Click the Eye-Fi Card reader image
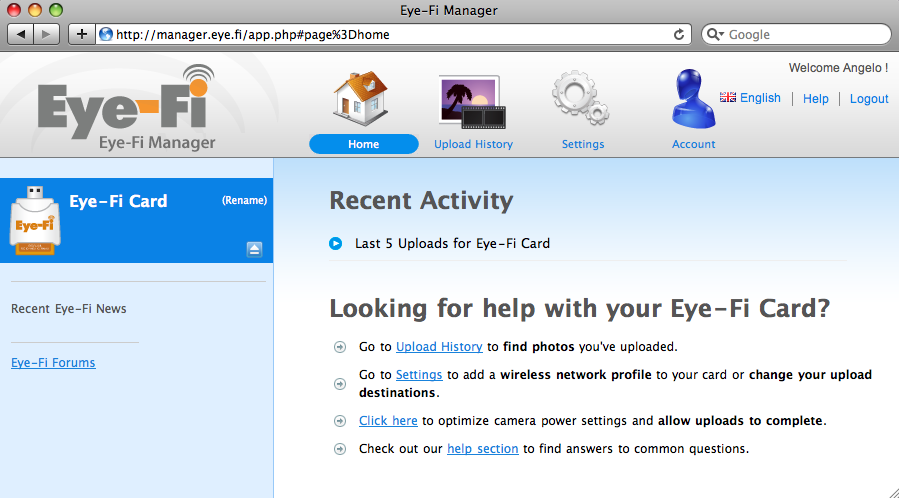899x498 pixels. (34, 220)
